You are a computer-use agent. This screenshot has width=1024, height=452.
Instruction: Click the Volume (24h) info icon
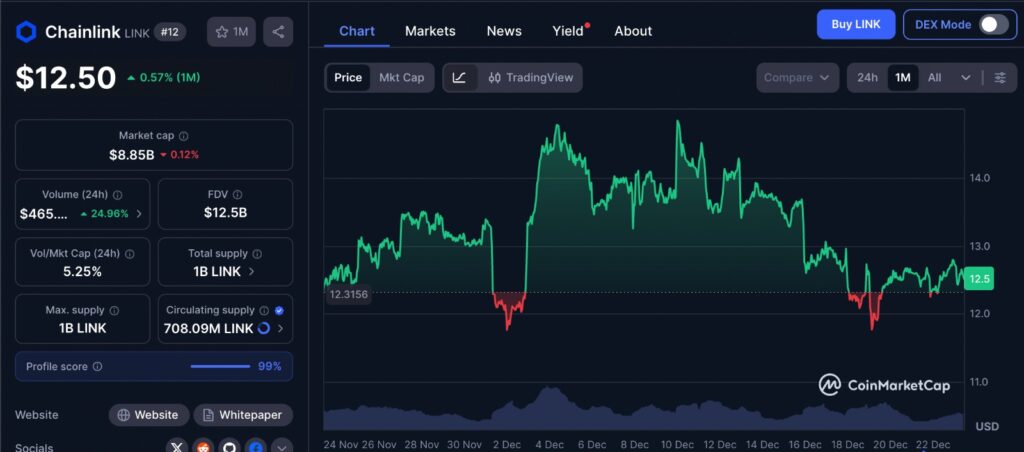[118, 195]
